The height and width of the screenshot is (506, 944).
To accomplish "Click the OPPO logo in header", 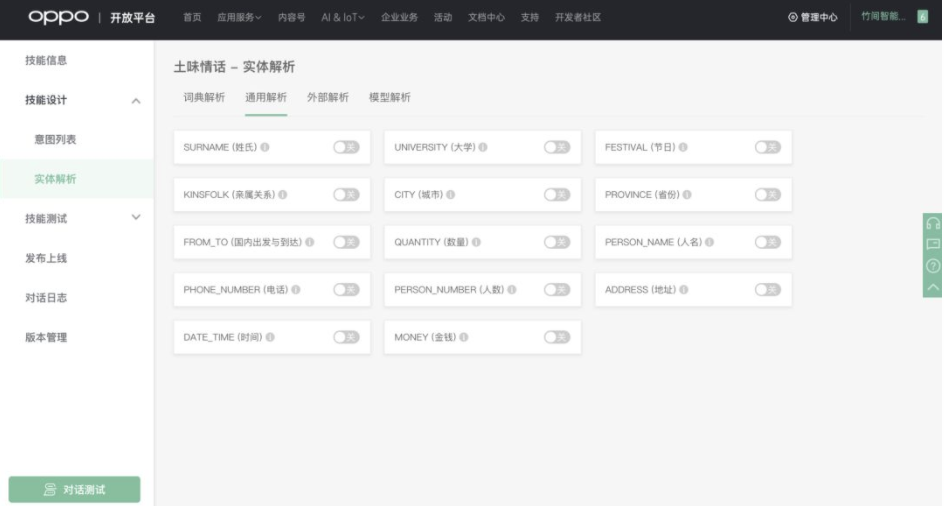I will tap(58, 17).
